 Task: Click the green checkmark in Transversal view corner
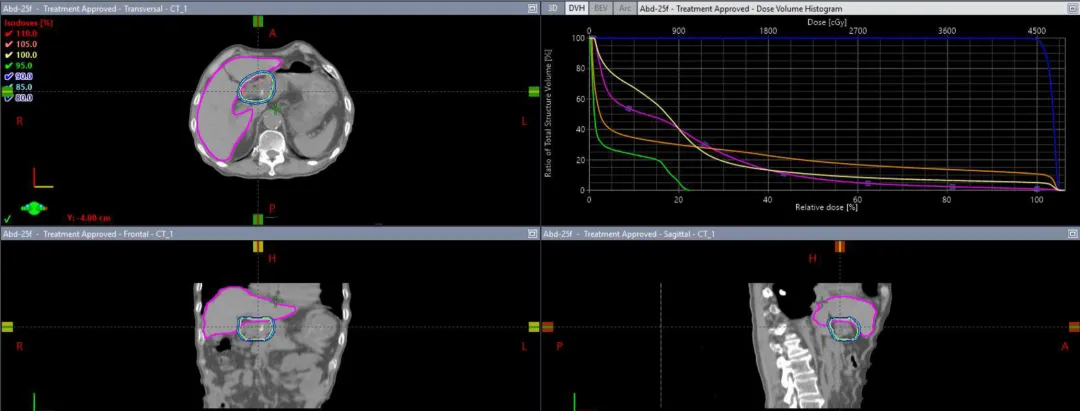[6, 219]
